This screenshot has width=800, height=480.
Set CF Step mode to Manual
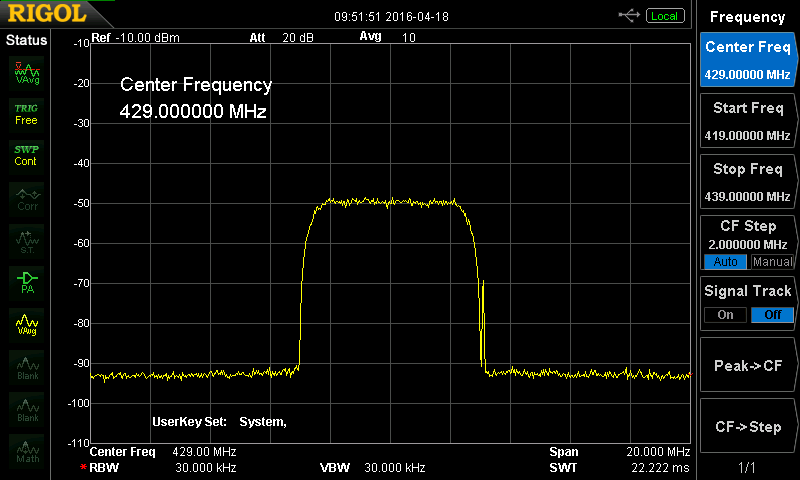click(772, 262)
